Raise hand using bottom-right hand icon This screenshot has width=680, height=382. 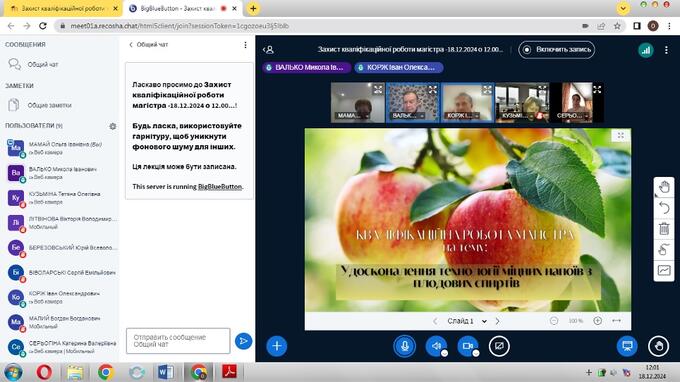pos(658,346)
